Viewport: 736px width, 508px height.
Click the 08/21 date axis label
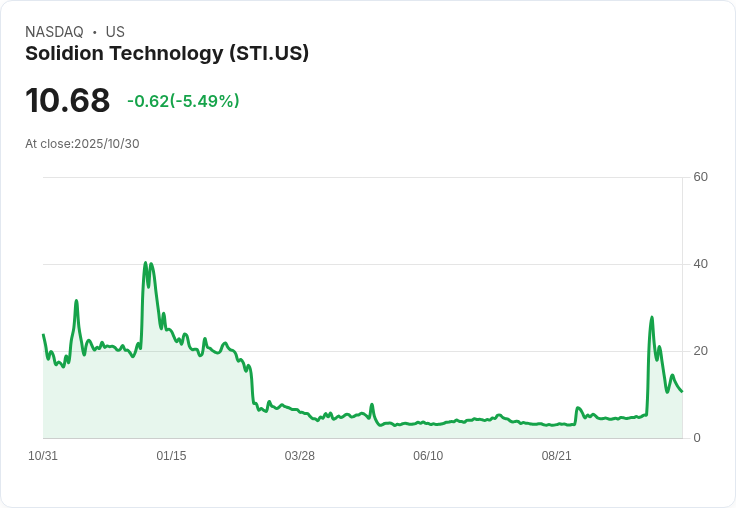556,456
